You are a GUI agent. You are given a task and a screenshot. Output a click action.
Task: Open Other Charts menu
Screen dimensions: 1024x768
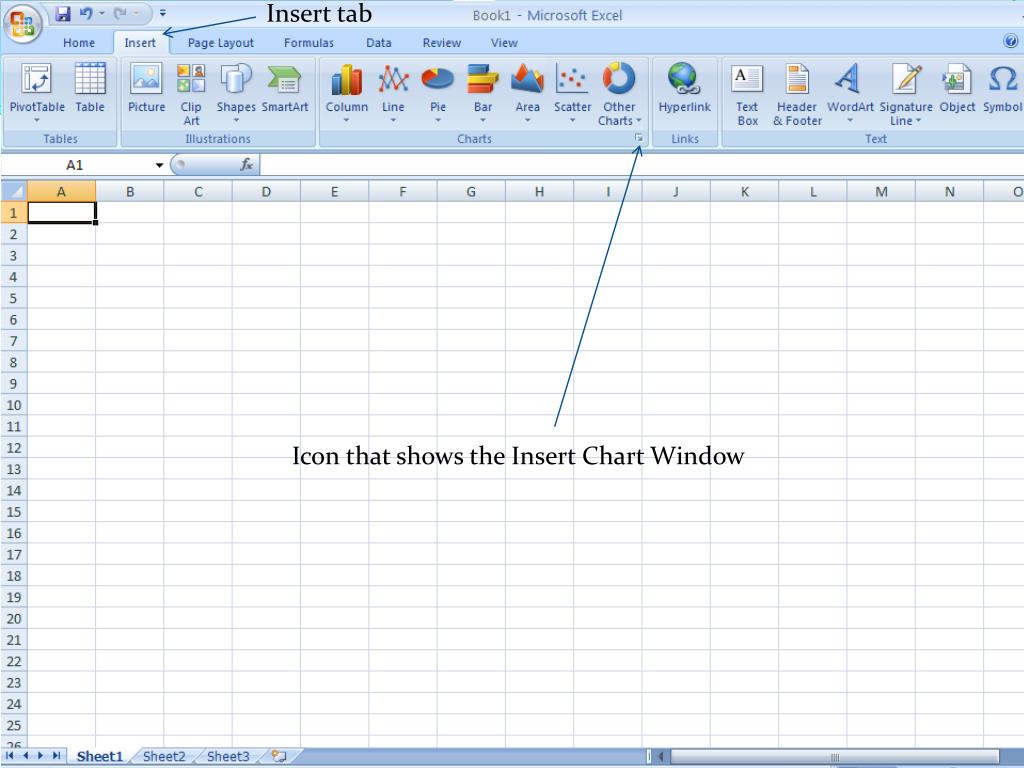619,94
